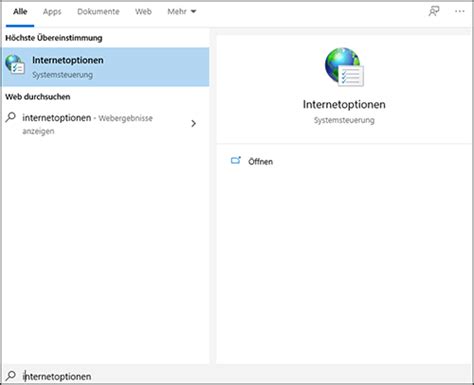Click the globe icon beside the Internetoptionen result

(15, 64)
